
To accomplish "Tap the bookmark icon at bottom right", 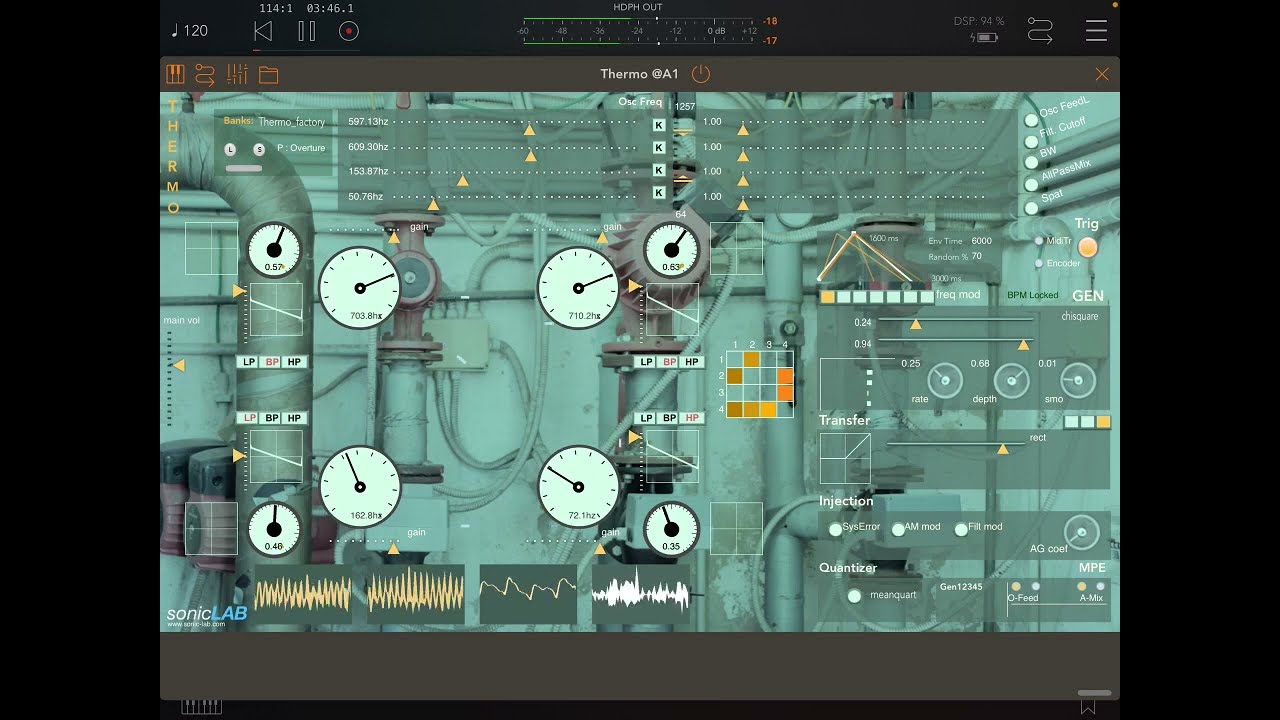I will pyautogui.click(x=1087, y=707).
